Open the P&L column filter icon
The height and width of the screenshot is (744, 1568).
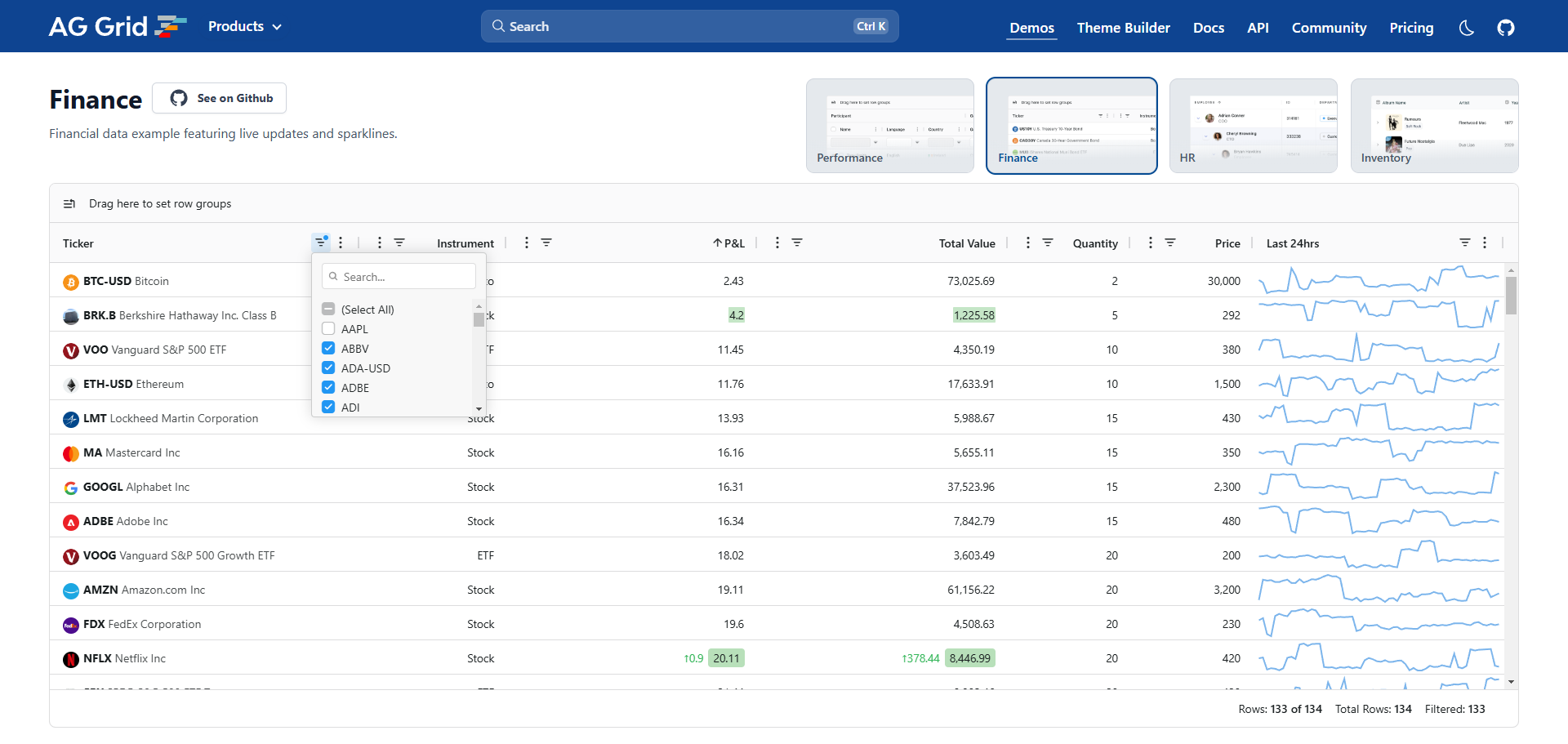pos(546,243)
